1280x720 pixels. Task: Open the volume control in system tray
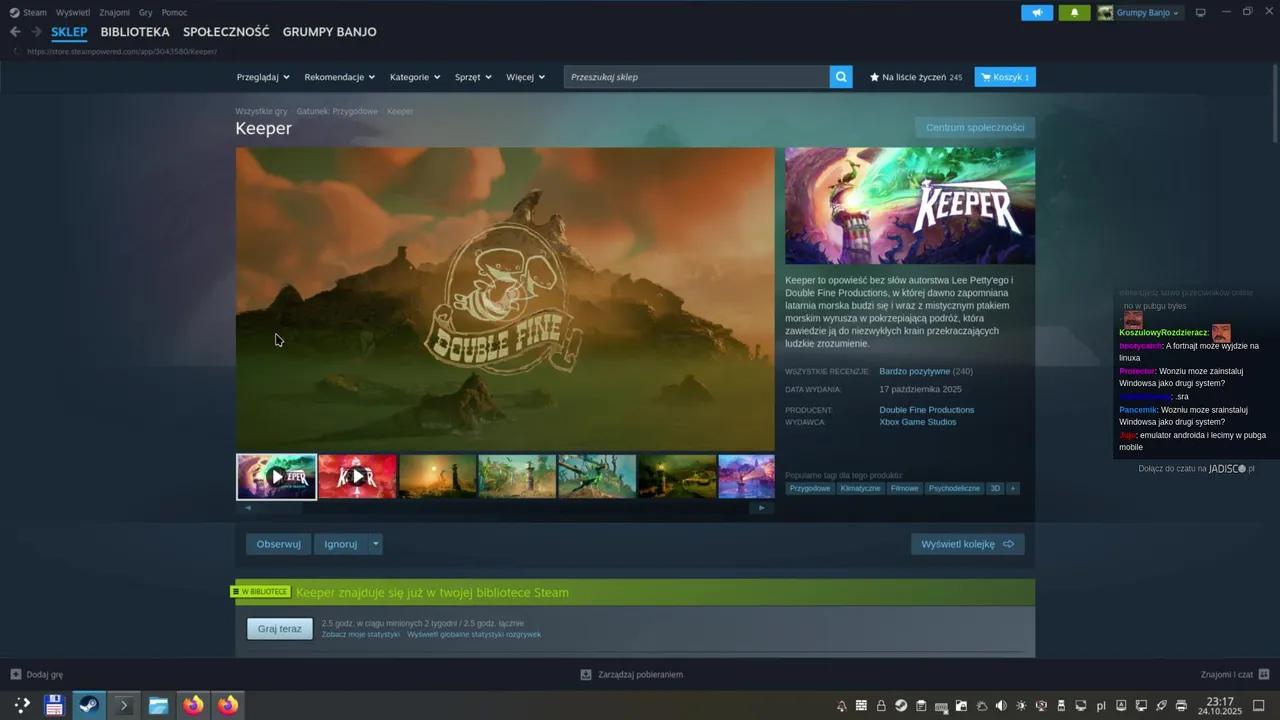[1001, 706]
